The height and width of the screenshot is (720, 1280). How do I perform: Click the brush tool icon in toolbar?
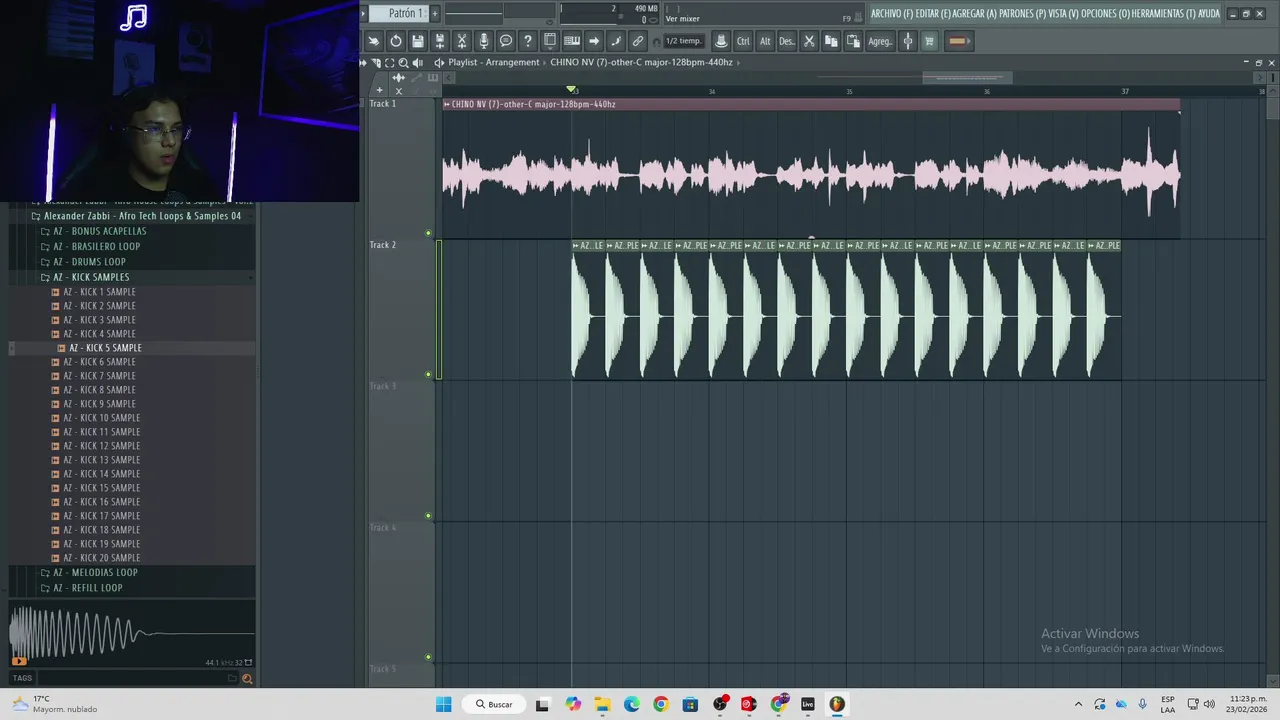coord(616,41)
